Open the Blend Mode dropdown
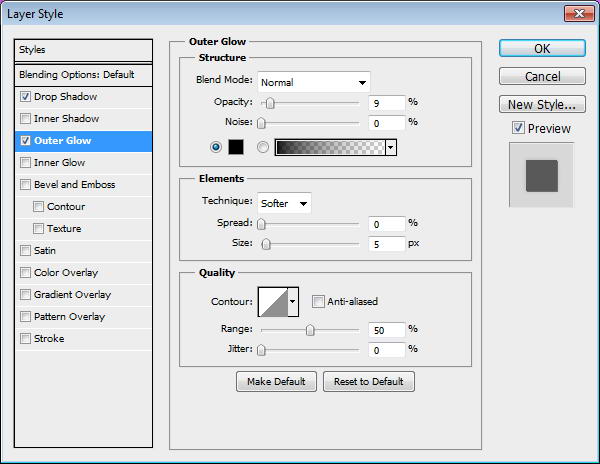 (x=314, y=82)
